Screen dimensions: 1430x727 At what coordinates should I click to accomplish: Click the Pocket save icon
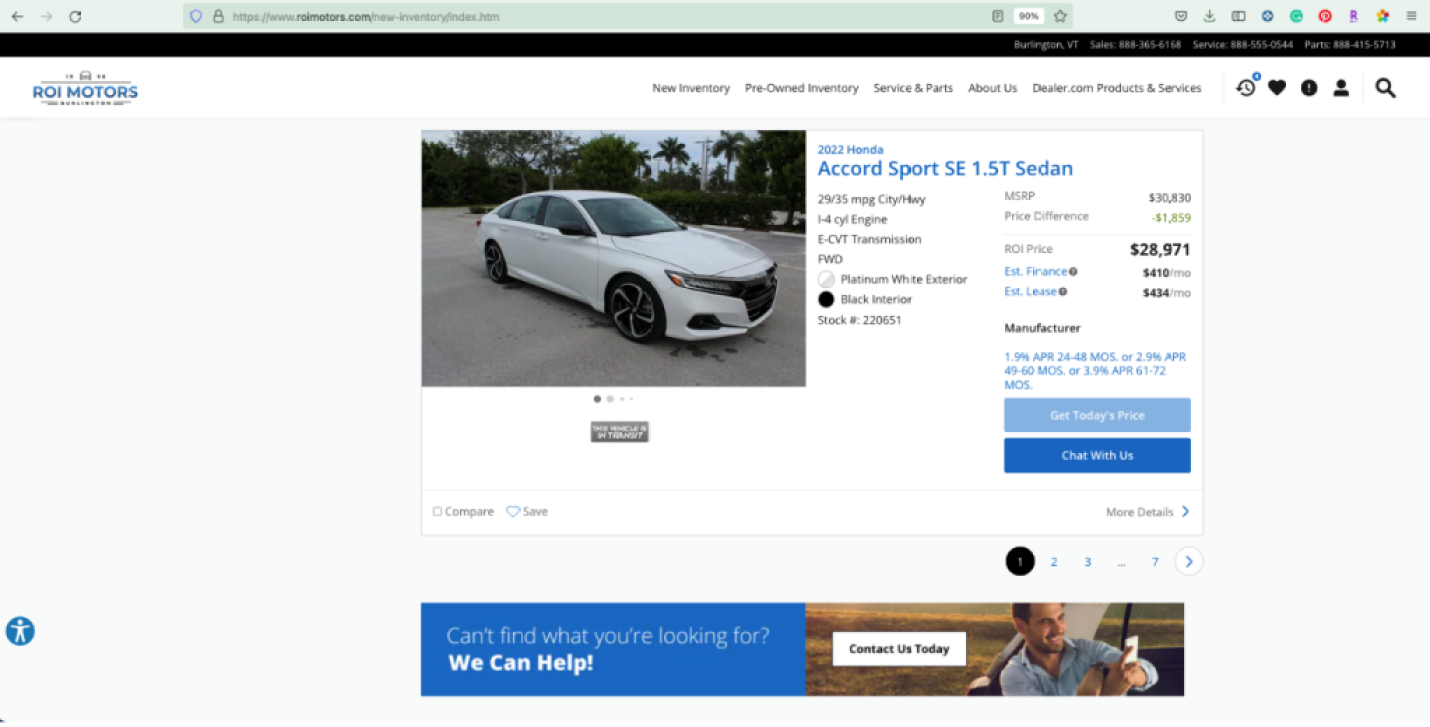pyautogui.click(x=1181, y=16)
